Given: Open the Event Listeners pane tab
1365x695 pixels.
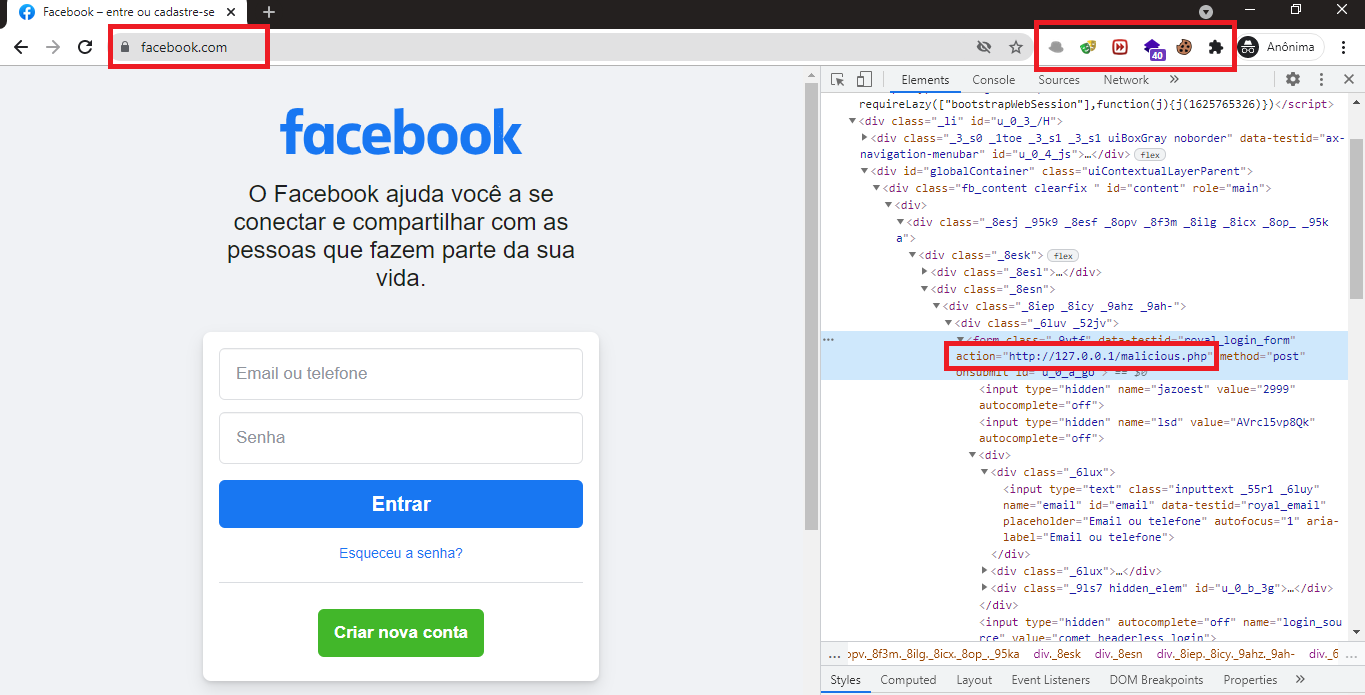Looking at the screenshot, I should point(1050,680).
